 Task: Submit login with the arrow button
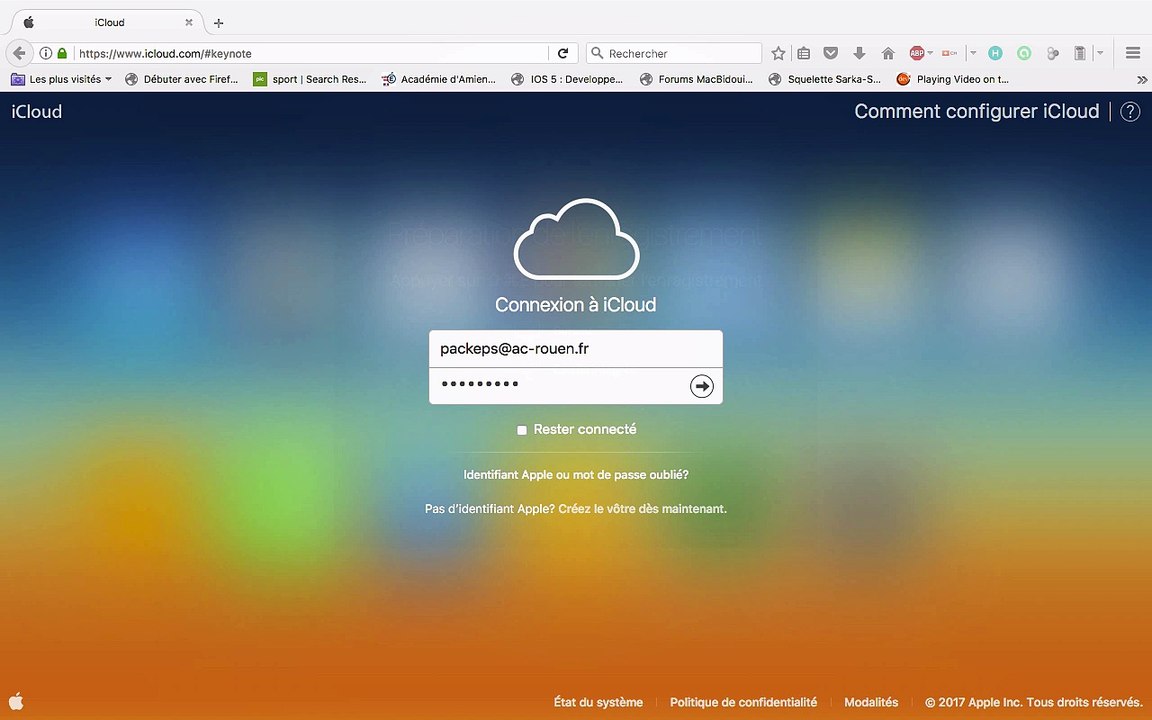point(702,386)
